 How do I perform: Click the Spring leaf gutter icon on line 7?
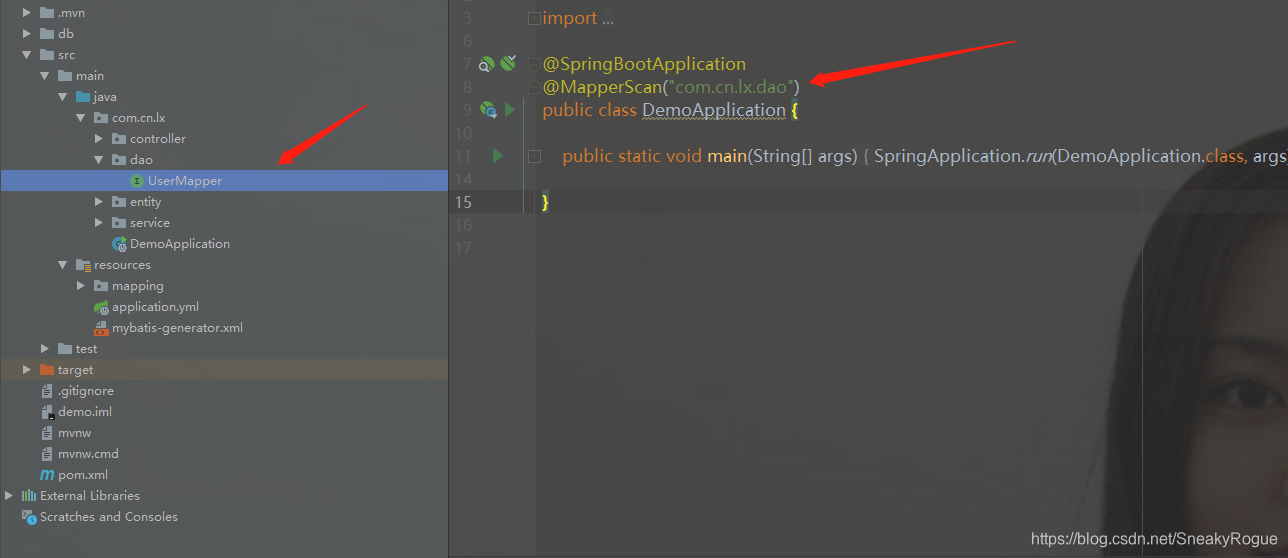coord(508,63)
